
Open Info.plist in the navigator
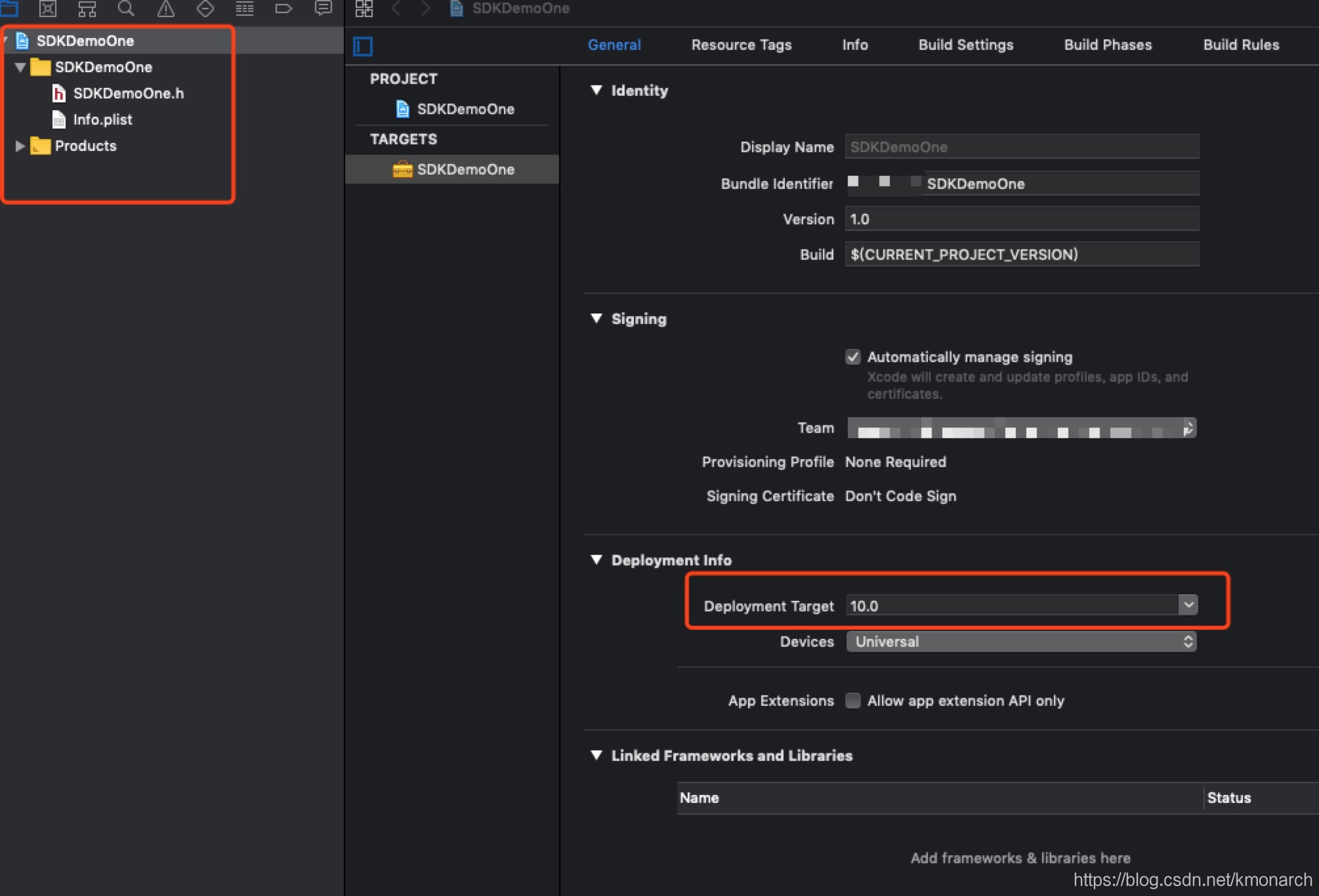103,119
